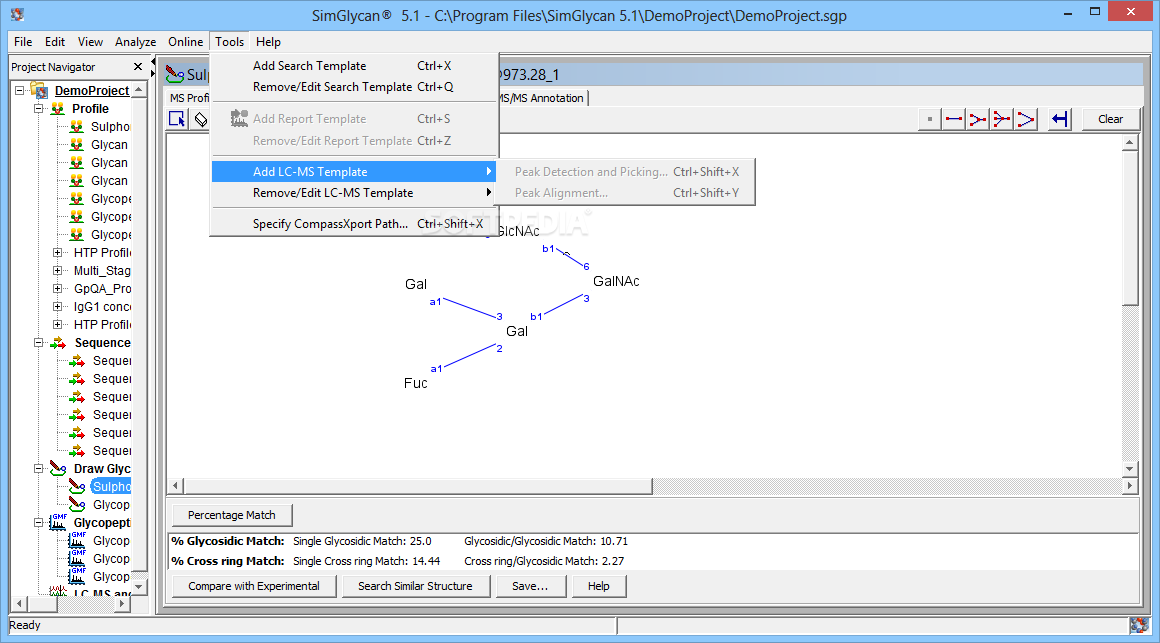Viewport: 1160px width, 643px height.
Task: Select the single straight linkage tool
Action: pos(954,119)
